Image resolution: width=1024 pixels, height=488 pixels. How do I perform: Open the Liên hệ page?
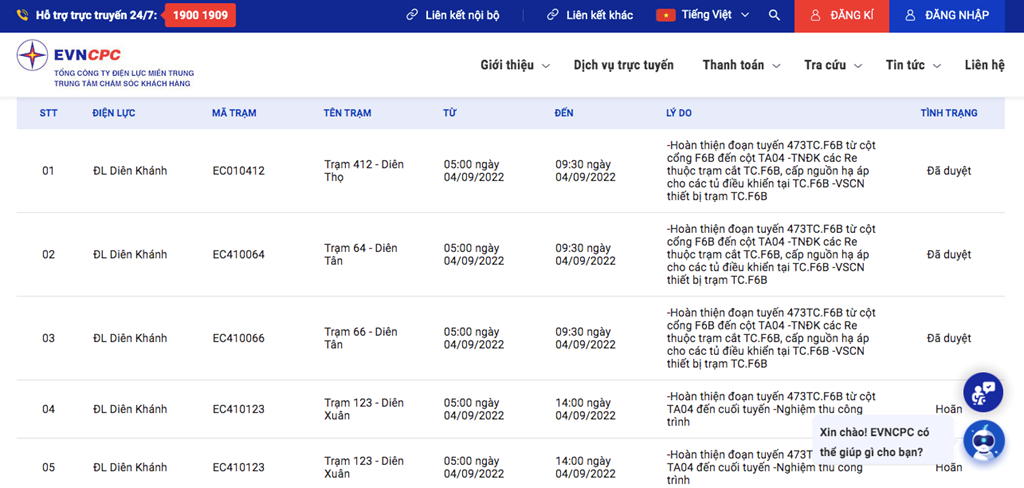[x=984, y=65]
